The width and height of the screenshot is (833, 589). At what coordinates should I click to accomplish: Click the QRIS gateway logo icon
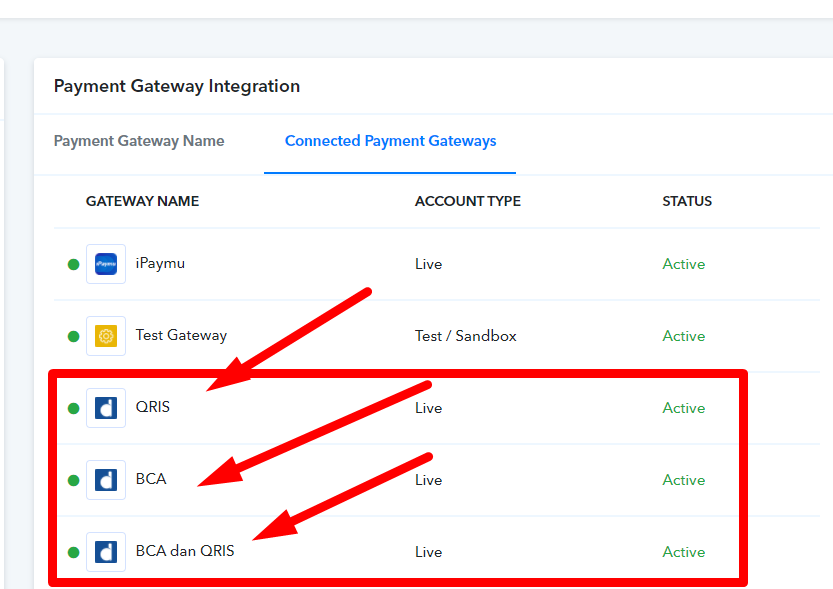tap(106, 408)
